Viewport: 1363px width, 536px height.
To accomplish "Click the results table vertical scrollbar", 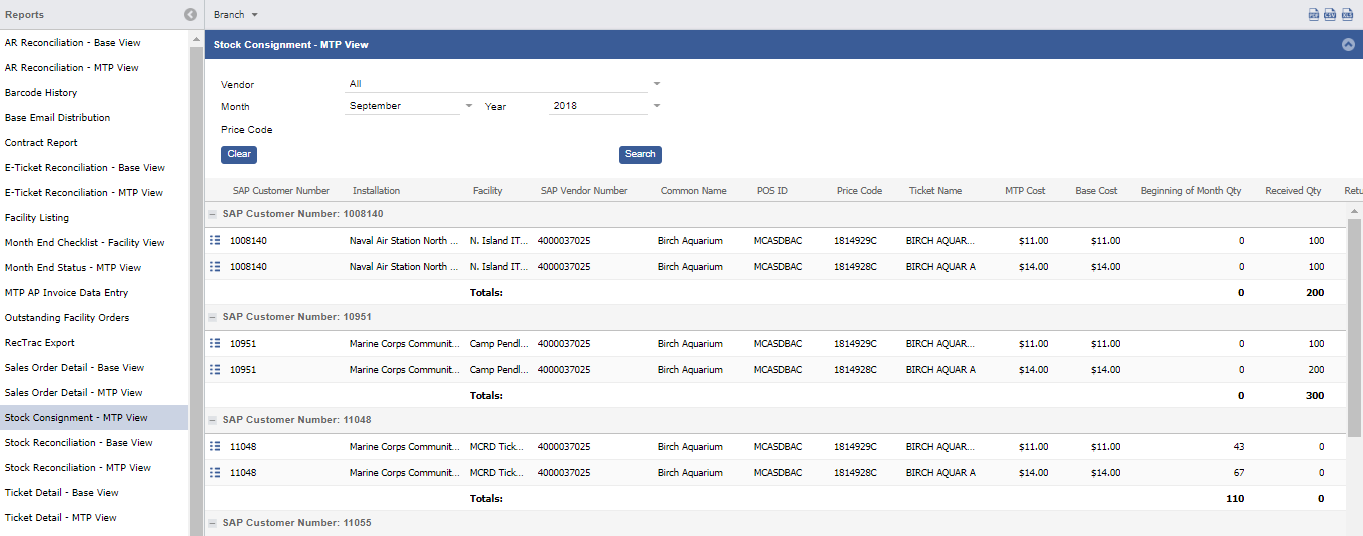I will point(1354,330).
